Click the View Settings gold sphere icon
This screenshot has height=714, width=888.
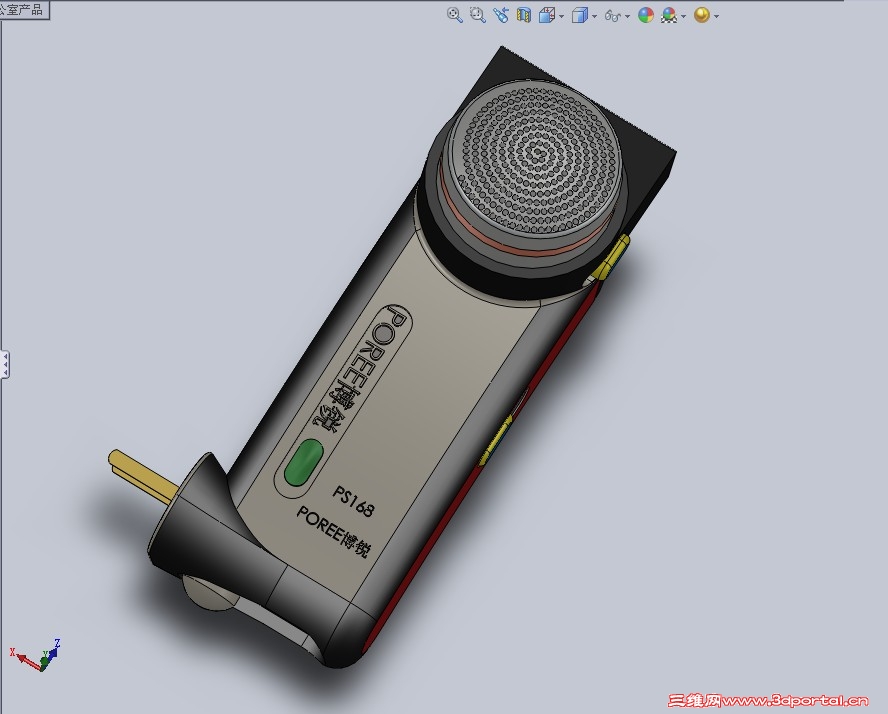[x=702, y=15]
